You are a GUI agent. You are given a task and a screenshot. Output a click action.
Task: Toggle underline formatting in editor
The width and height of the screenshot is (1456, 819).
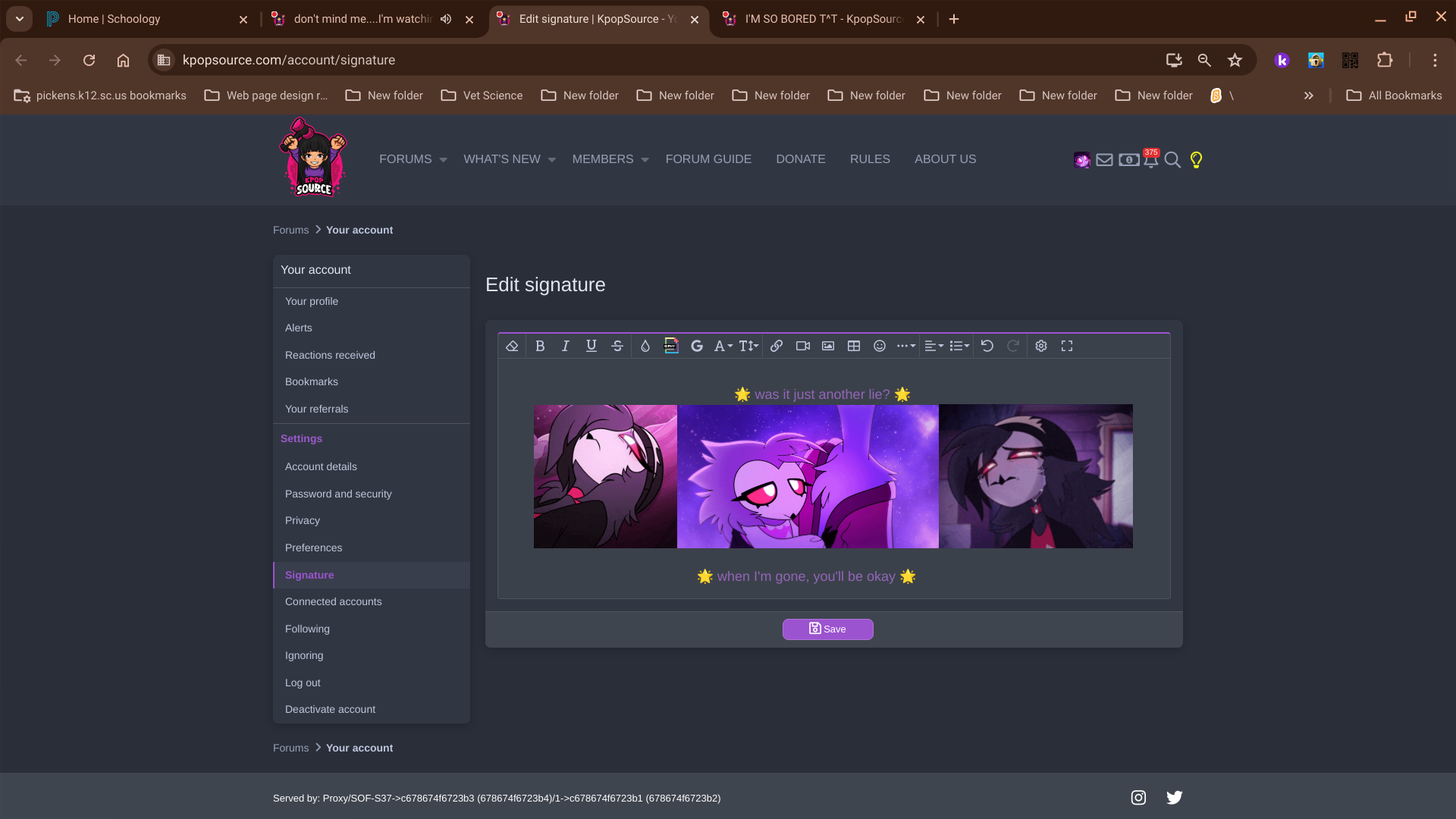[x=591, y=346]
